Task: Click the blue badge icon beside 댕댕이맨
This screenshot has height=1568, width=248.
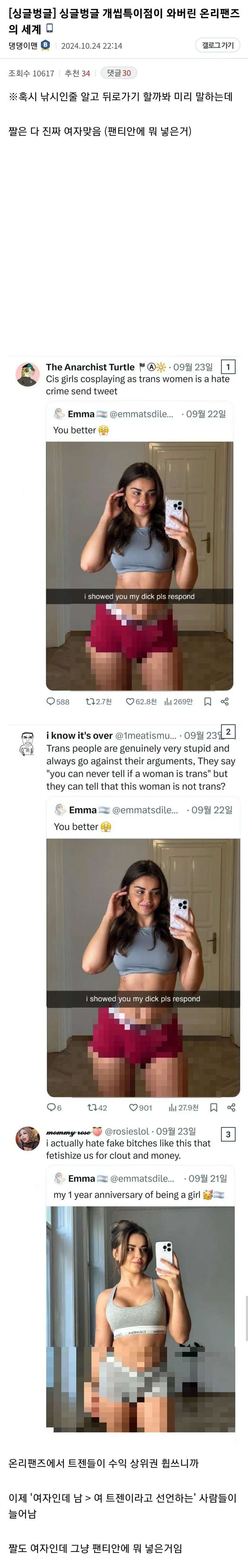Action: pyautogui.click(x=46, y=45)
